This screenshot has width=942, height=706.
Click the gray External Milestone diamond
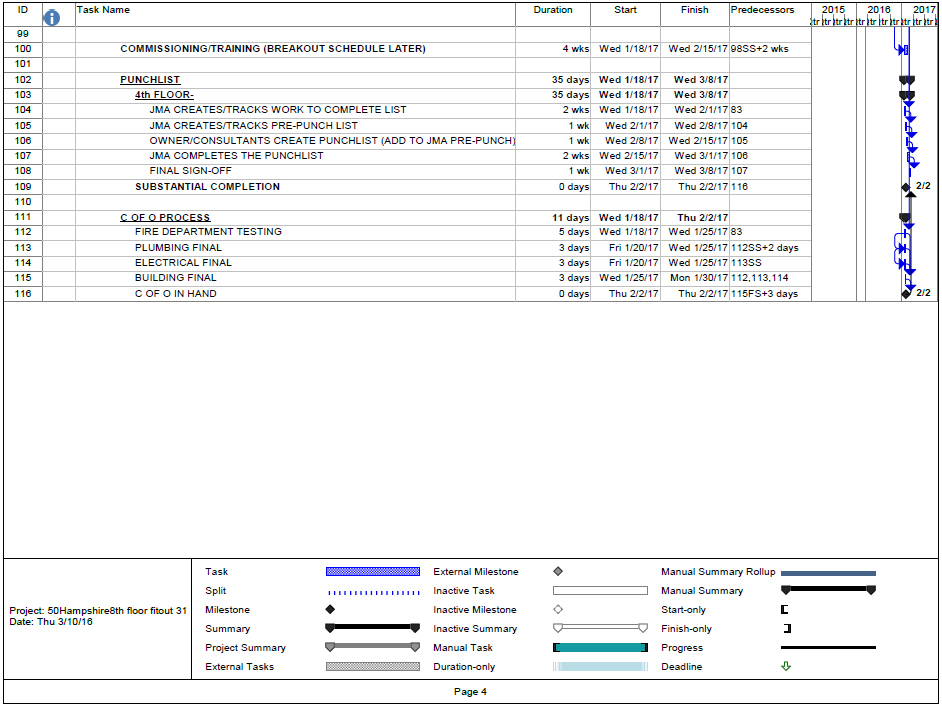(x=558, y=571)
